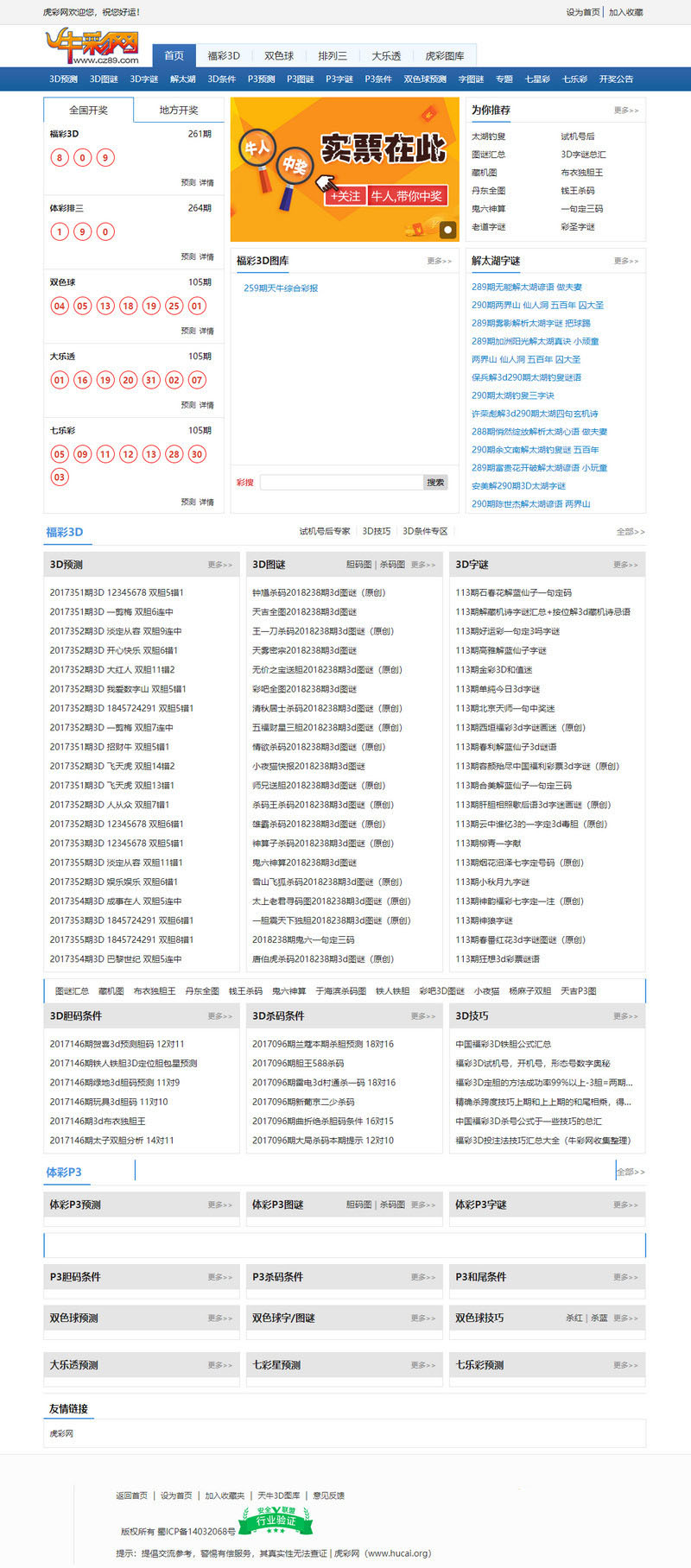
Task: Click 设为首页 in the top header
Action: (583, 12)
